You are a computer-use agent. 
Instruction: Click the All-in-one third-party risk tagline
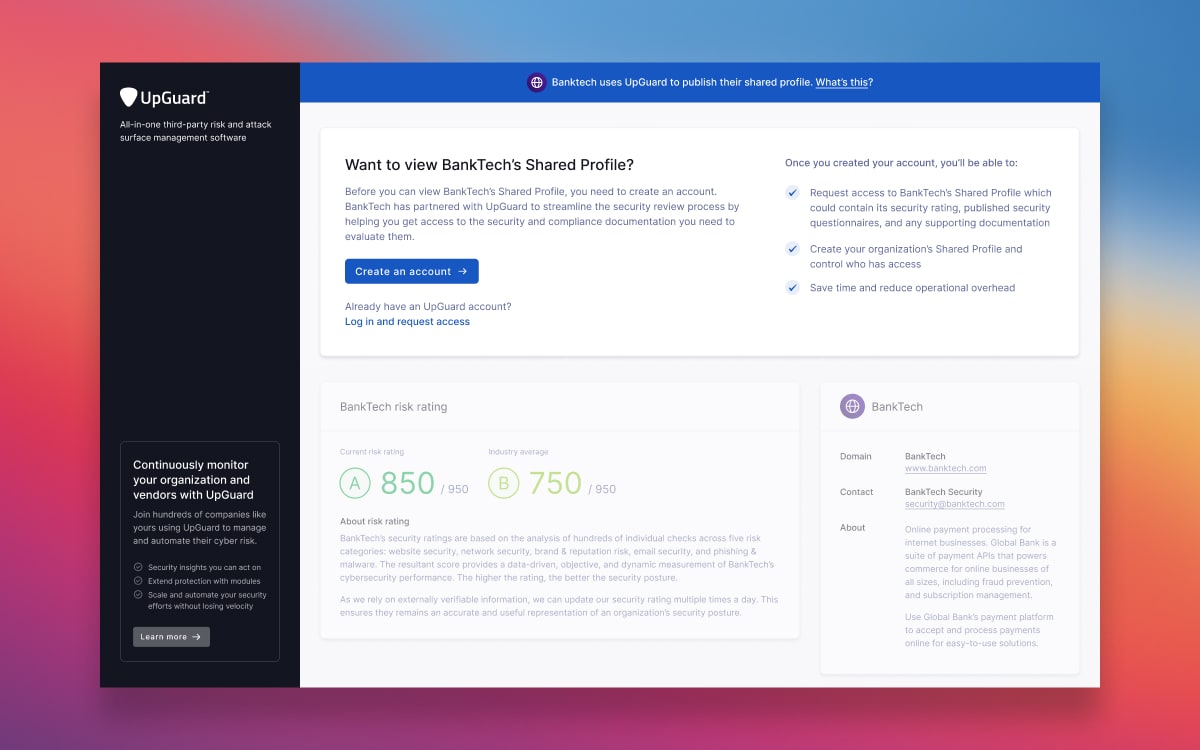(x=196, y=131)
